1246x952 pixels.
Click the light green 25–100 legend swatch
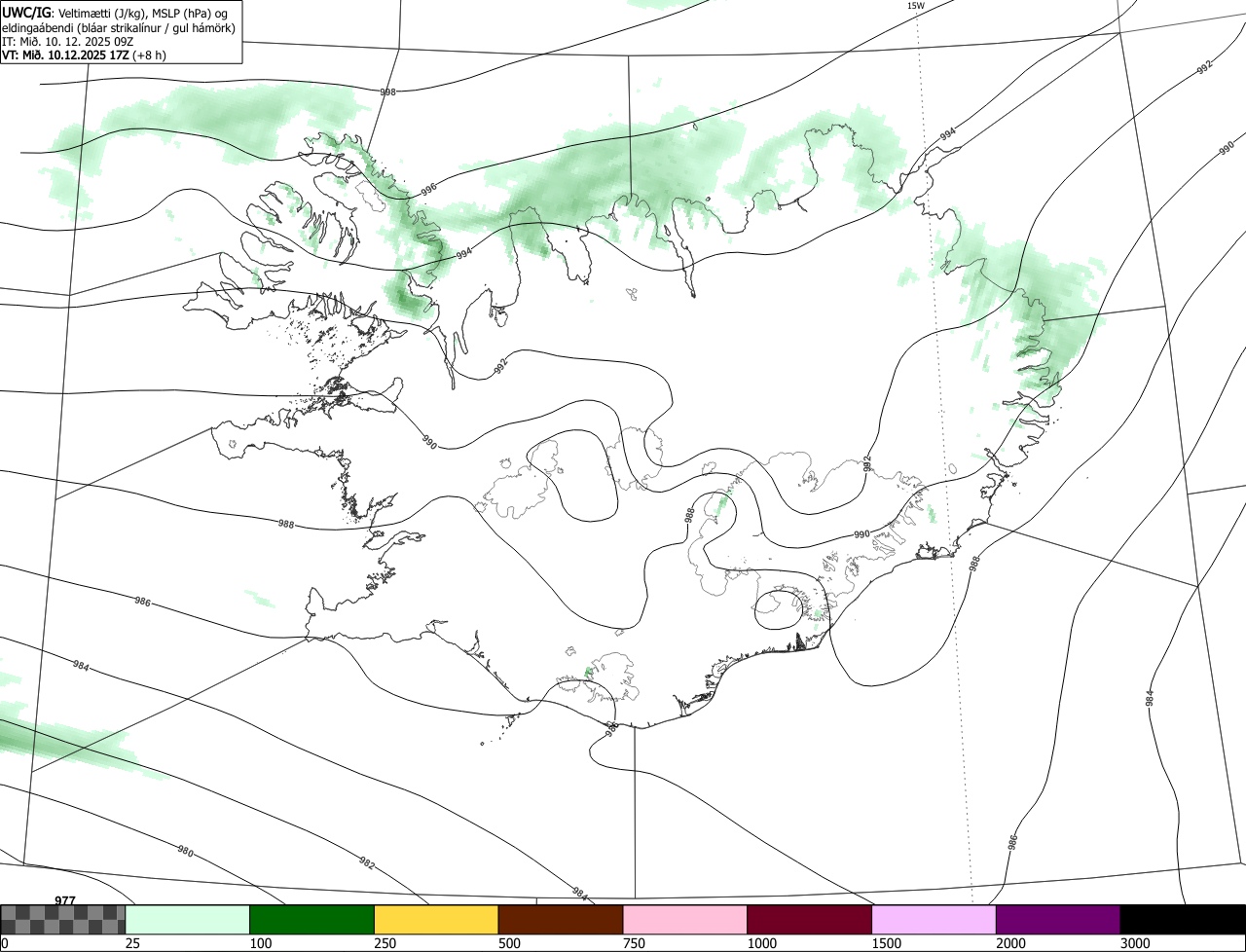(x=188, y=920)
